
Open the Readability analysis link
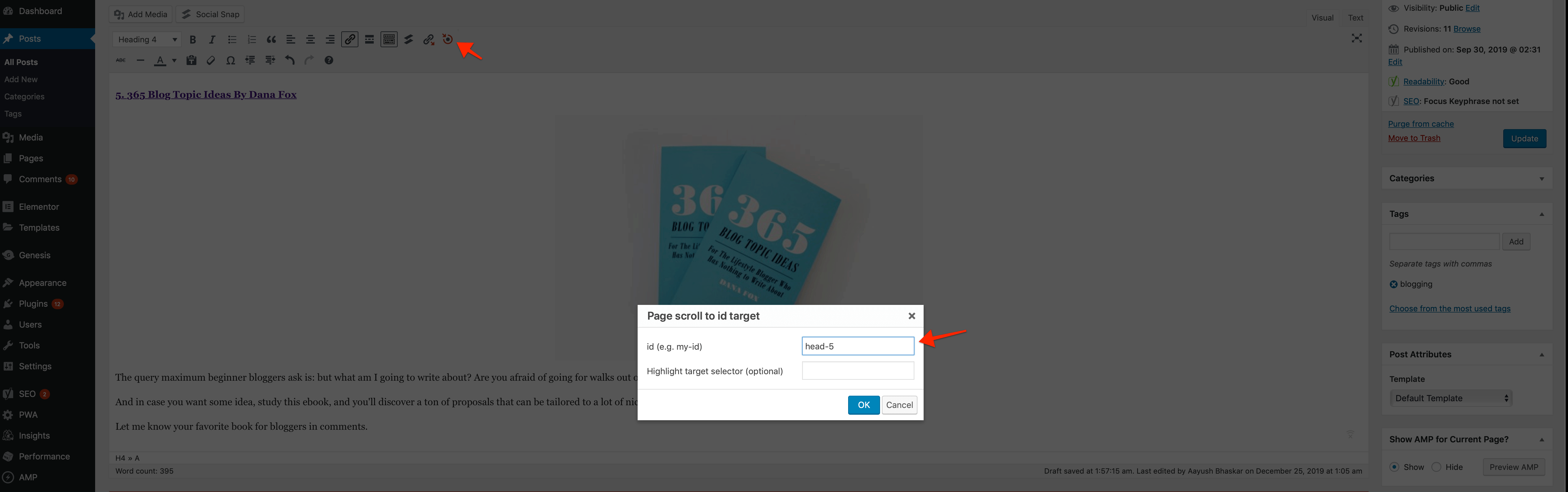click(1424, 82)
